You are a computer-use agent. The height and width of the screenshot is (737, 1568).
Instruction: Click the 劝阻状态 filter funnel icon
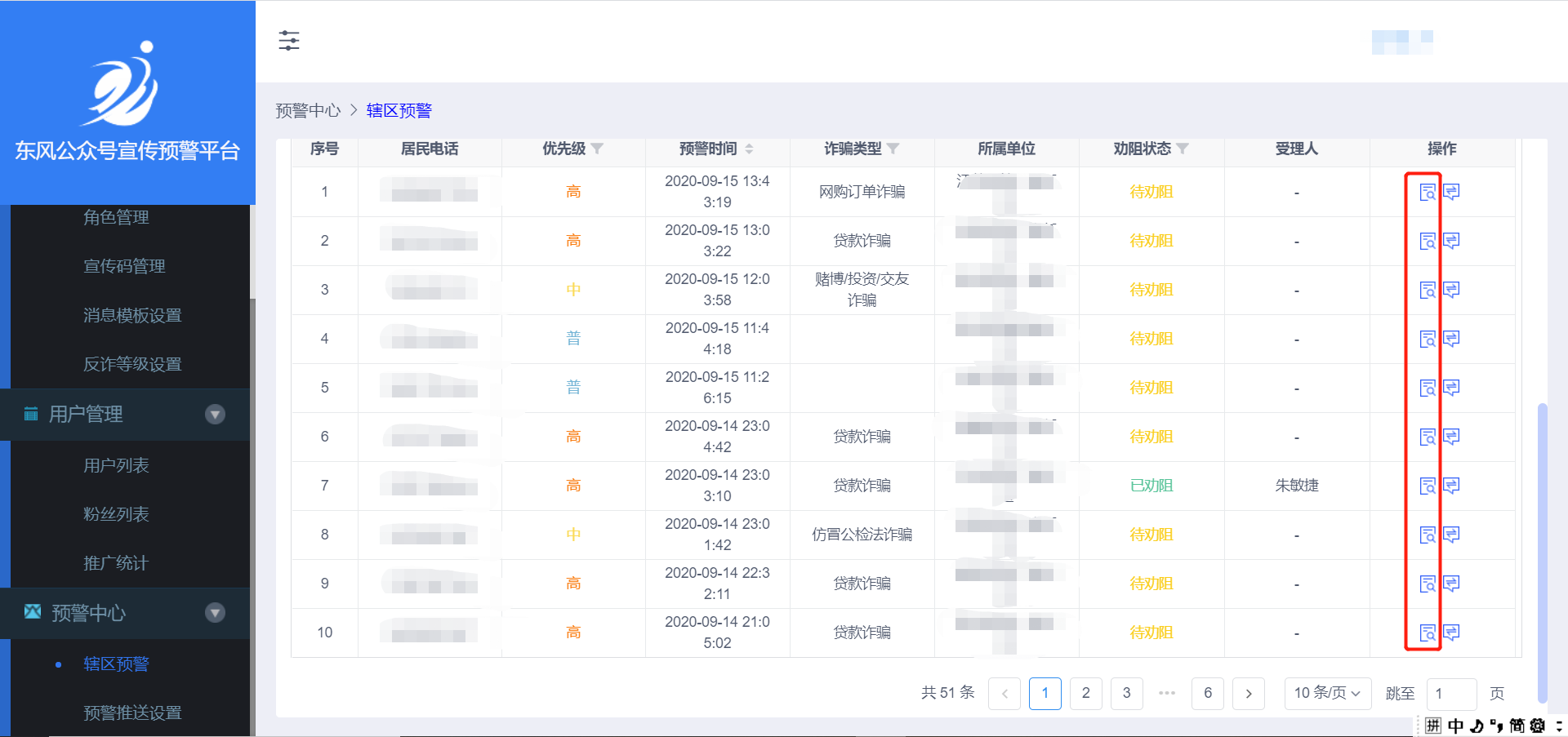tap(1183, 149)
